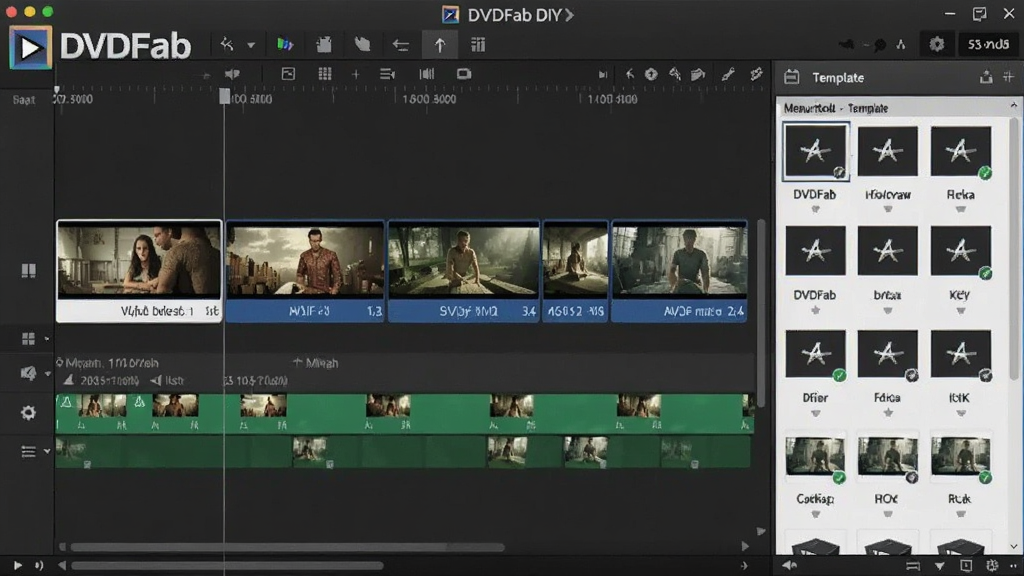Click the Template panel vertical scrollbar
The width and height of the screenshot is (1024, 576).
(1014, 248)
